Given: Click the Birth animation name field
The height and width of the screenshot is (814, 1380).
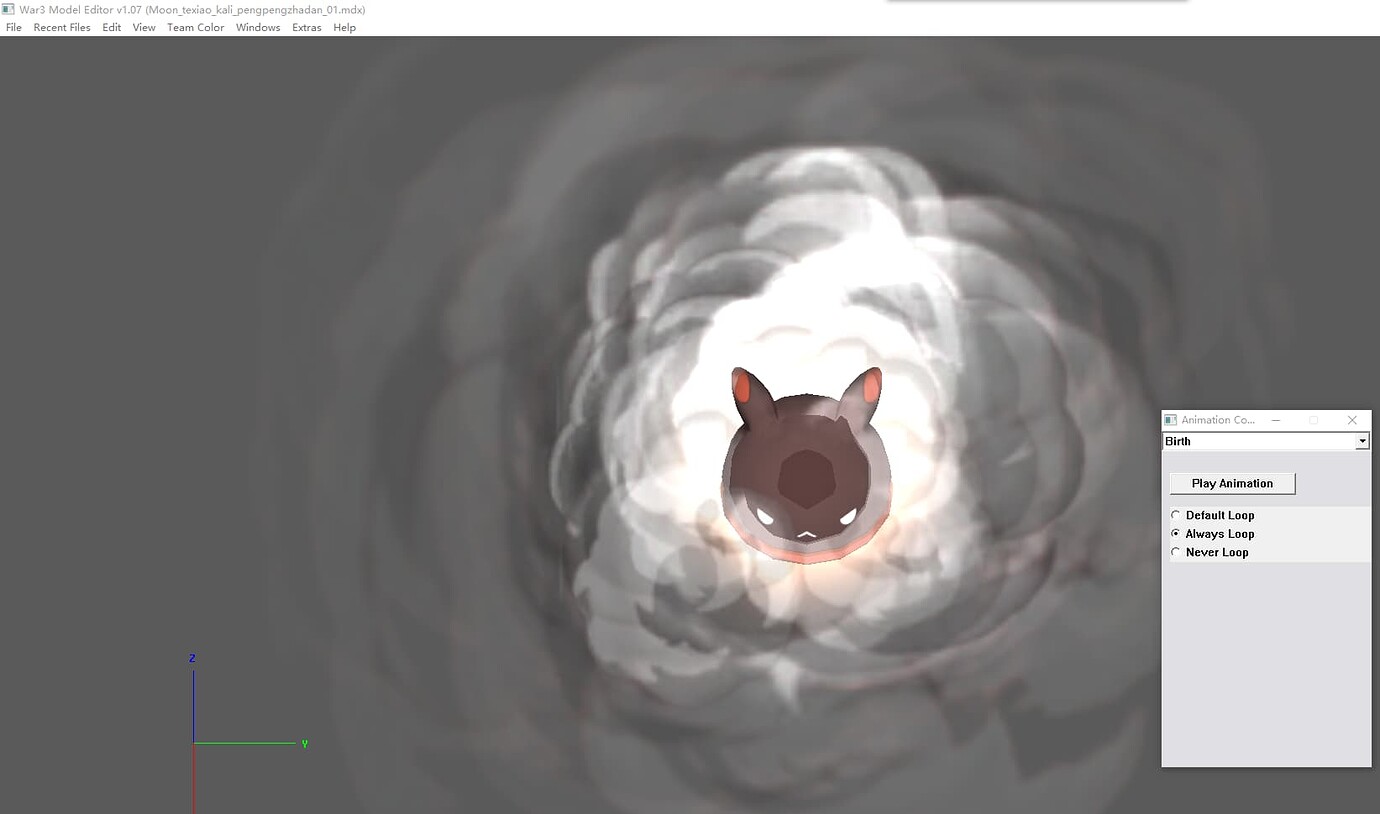Looking at the screenshot, I should click(1259, 441).
